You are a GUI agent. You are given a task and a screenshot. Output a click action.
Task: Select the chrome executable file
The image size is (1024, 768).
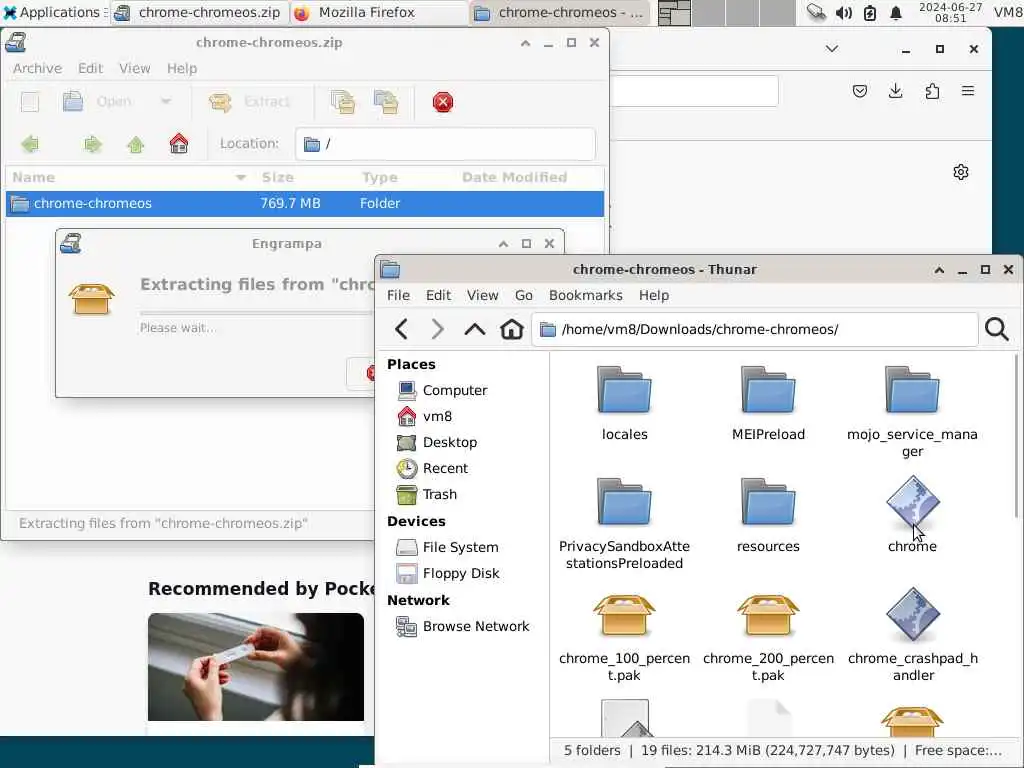point(912,516)
